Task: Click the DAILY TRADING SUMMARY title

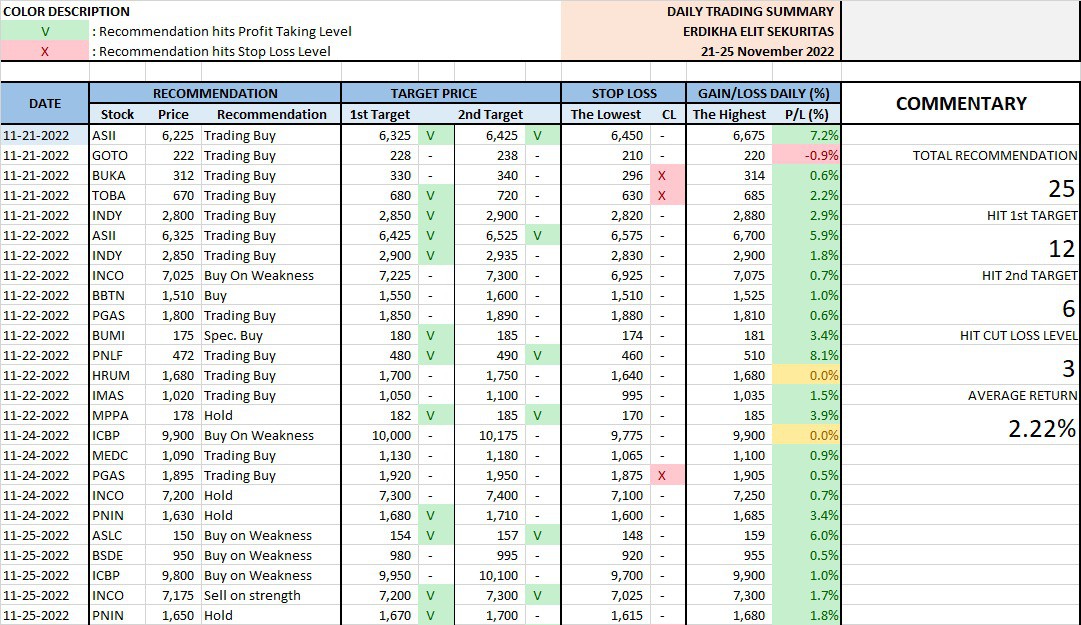Action: 750,11
